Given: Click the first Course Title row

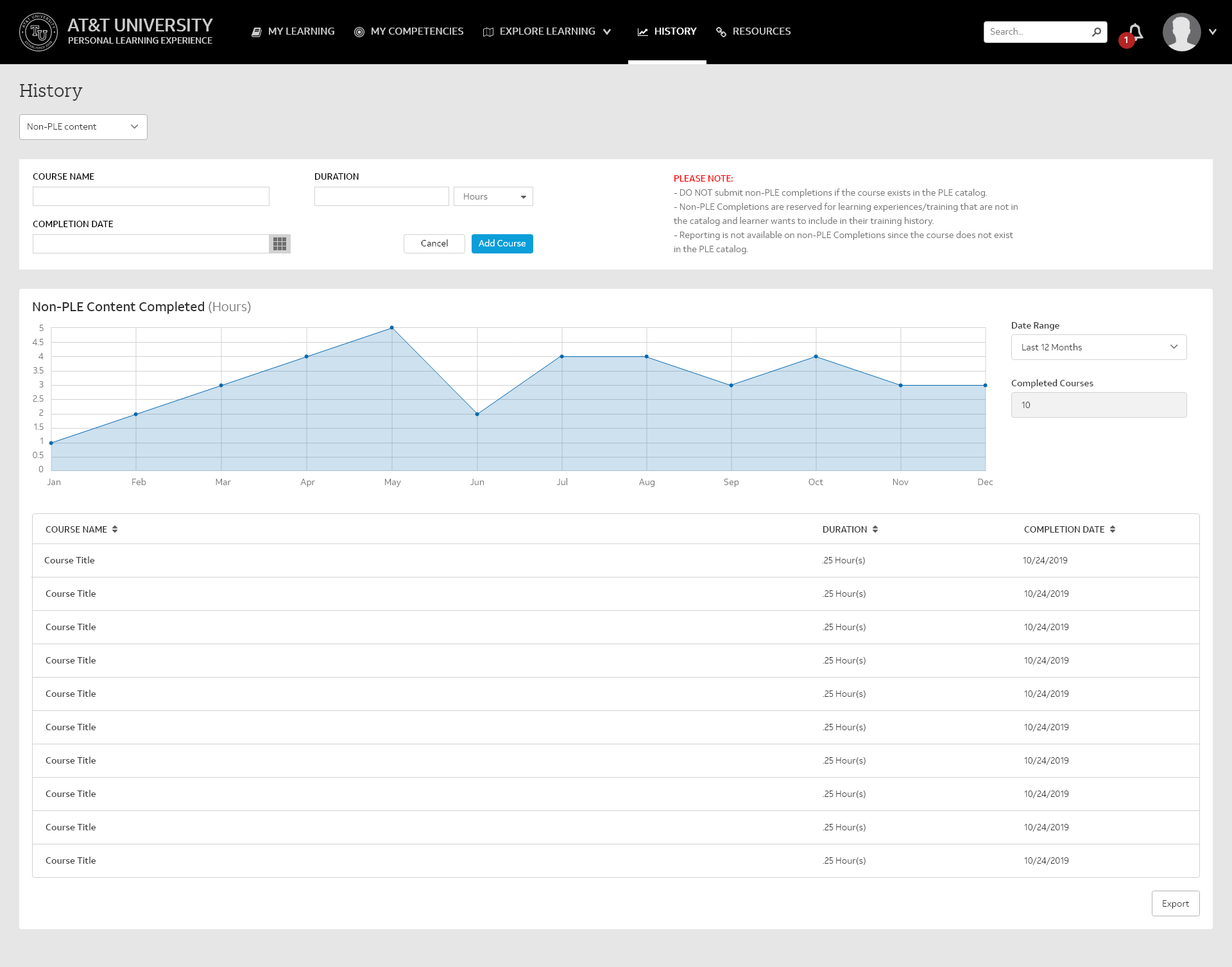Looking at the screenshot, I should pyautogui.click(x=616, y=561).
